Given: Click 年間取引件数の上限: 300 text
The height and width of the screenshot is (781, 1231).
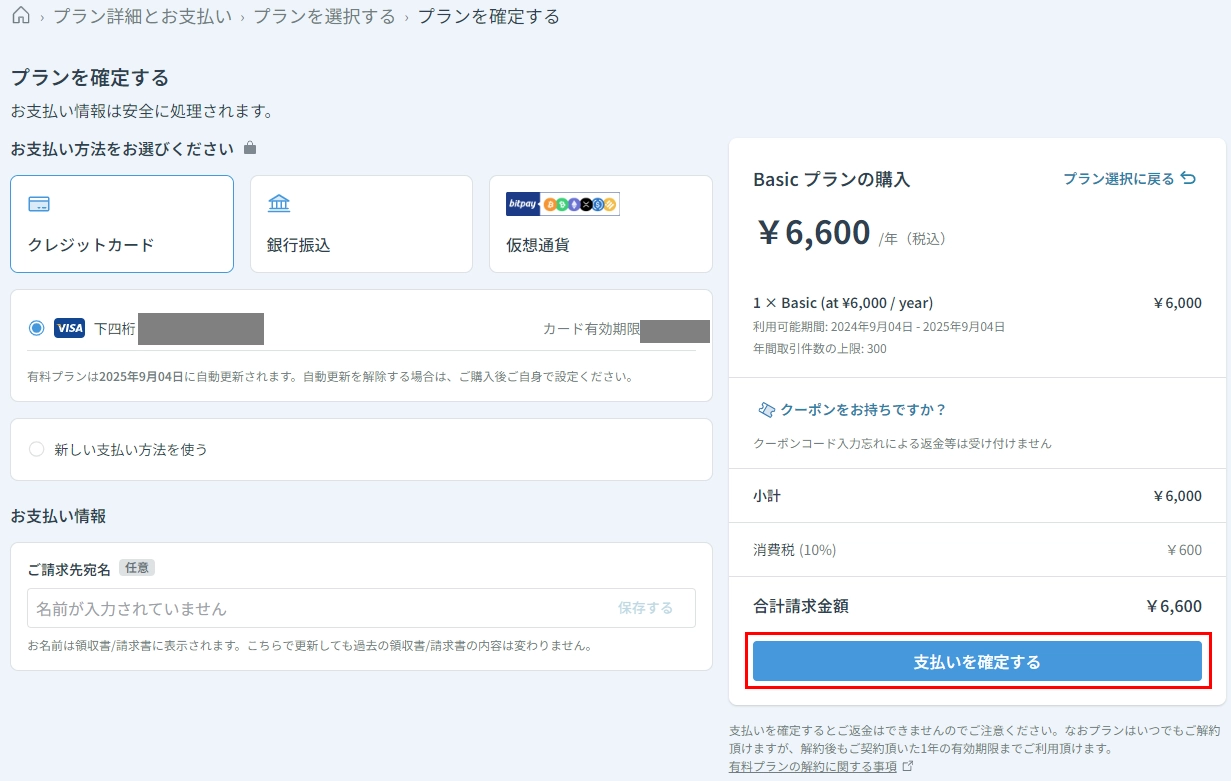Looking at the screenshot, I should point(820,349).
